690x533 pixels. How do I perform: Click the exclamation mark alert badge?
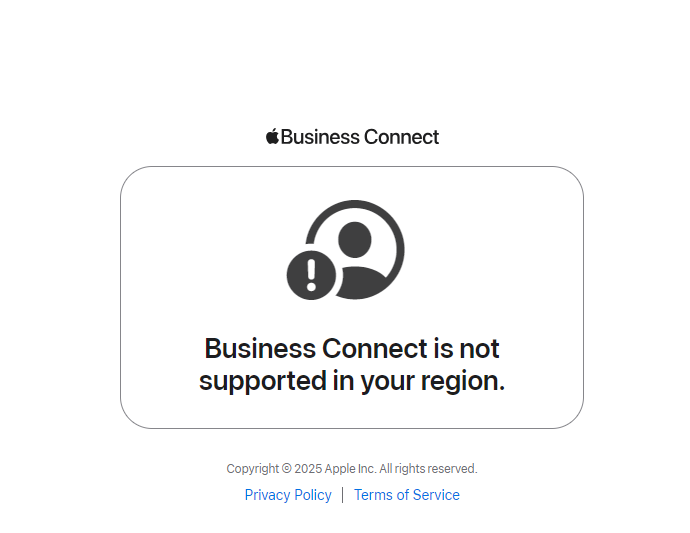(x=312, y=276)
